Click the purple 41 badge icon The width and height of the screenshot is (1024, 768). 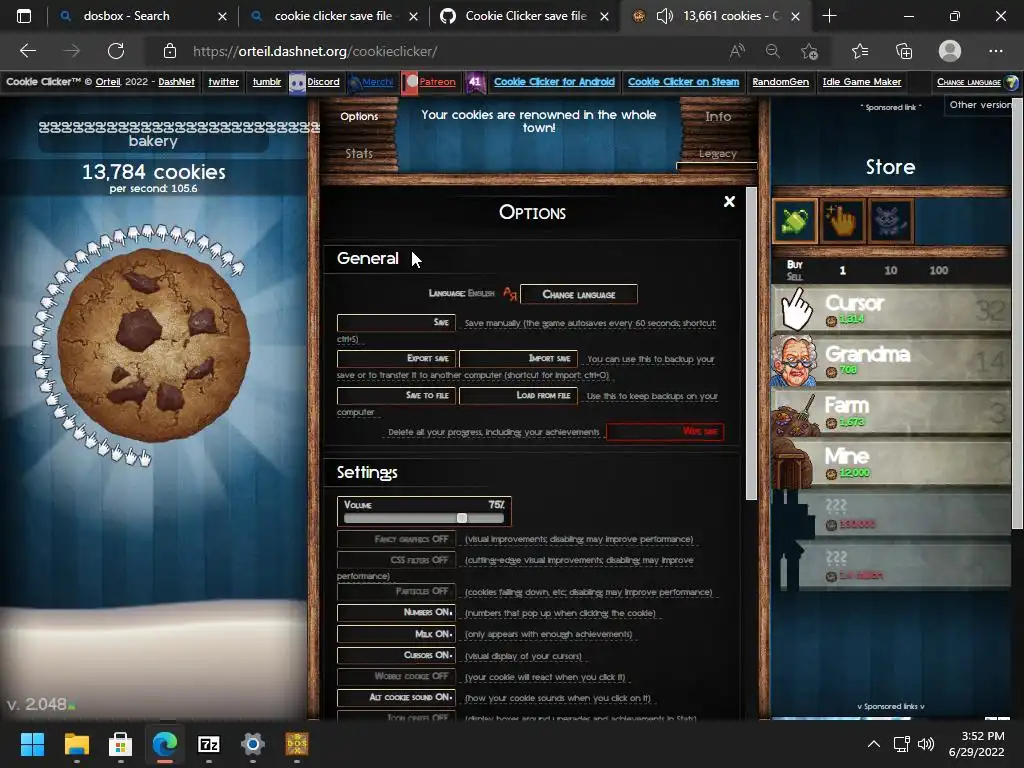475,83
